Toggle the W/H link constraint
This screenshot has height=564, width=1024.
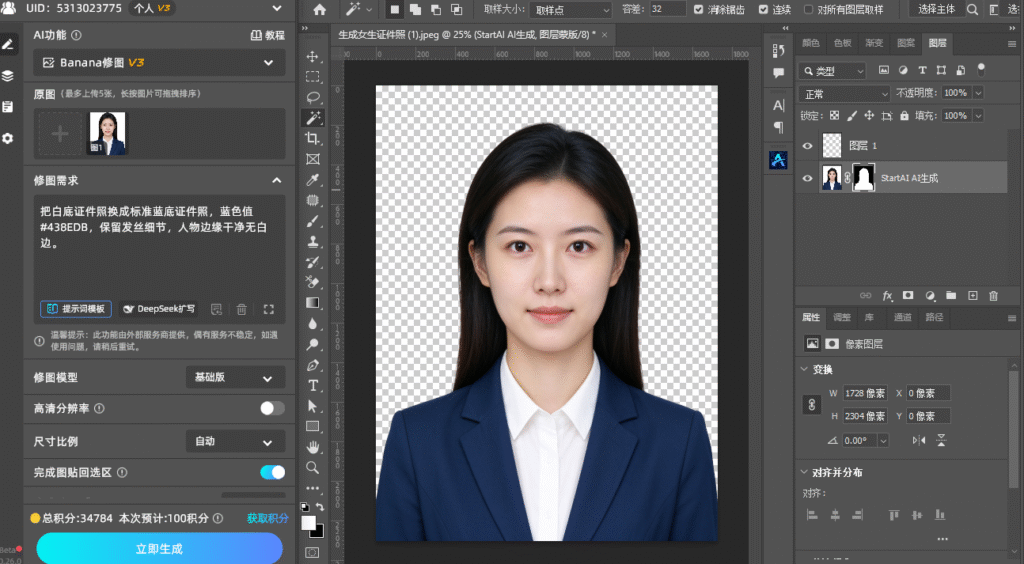(811, 405)
